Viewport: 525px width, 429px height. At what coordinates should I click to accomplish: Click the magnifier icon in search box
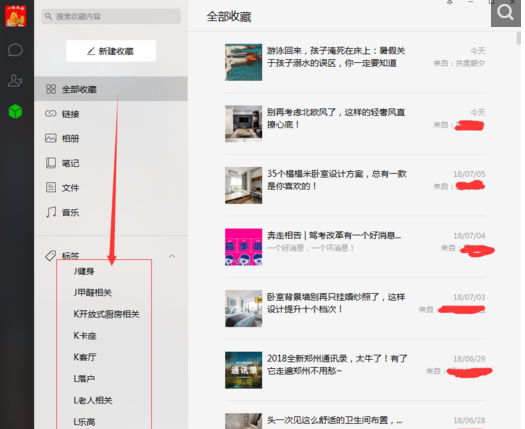click(x=49, y=16)
